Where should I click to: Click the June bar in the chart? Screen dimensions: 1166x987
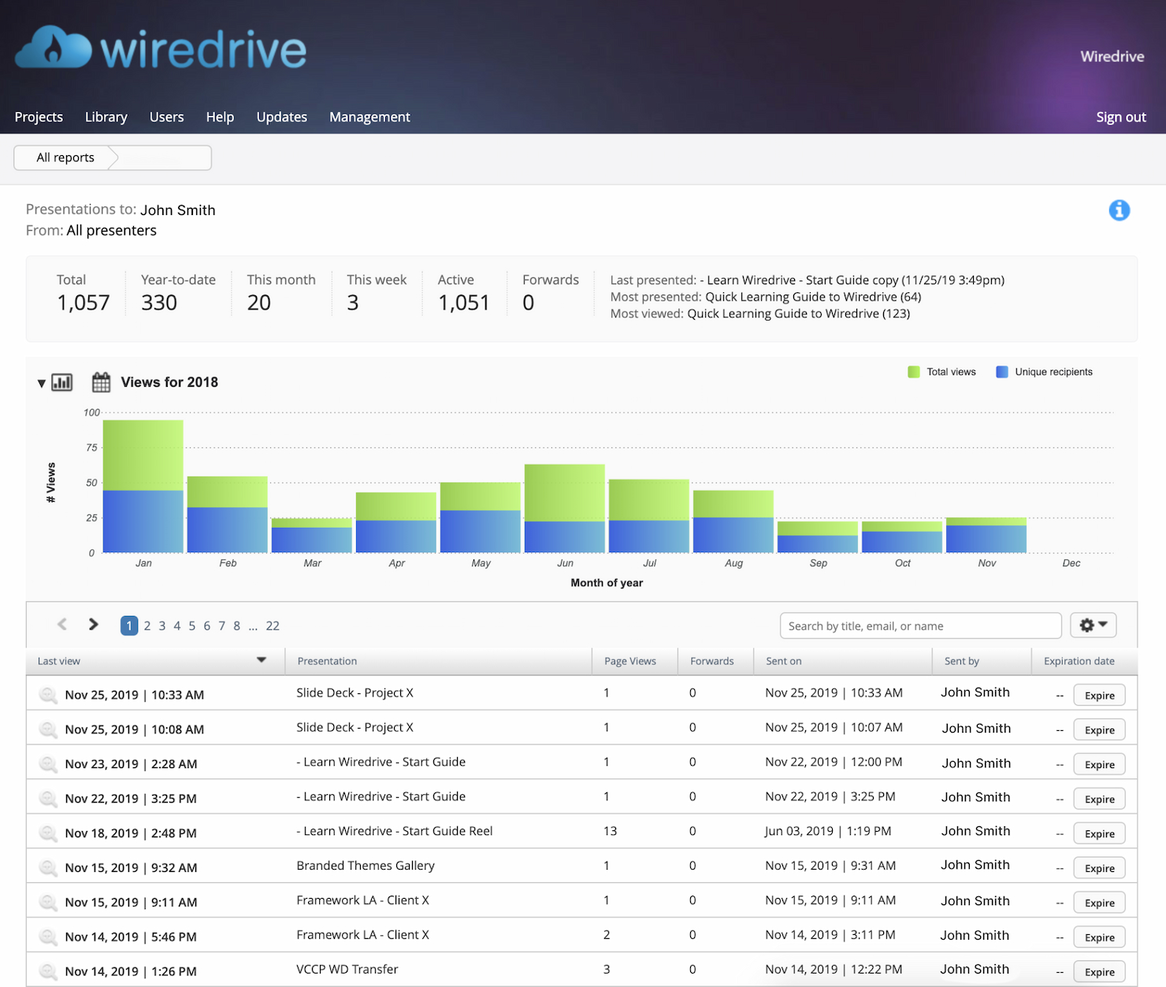[564, 509]
